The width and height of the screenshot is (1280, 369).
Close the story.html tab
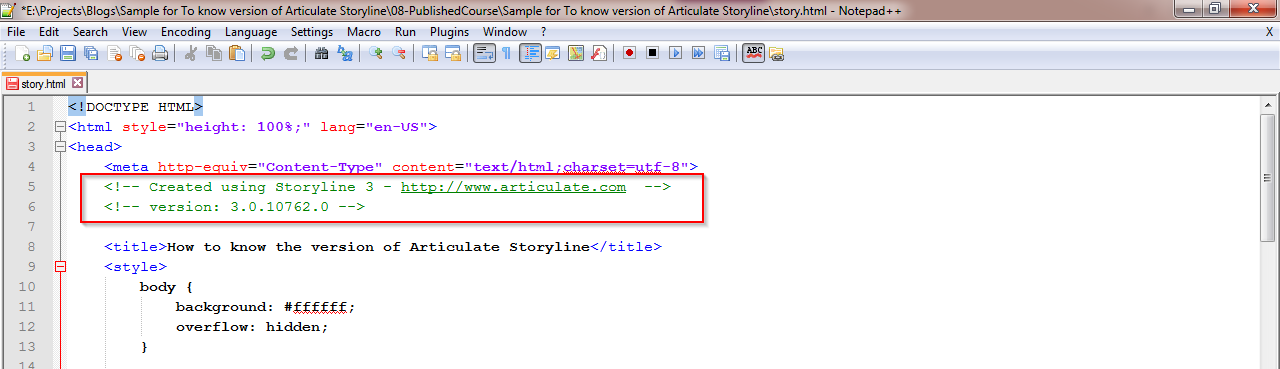77,84
